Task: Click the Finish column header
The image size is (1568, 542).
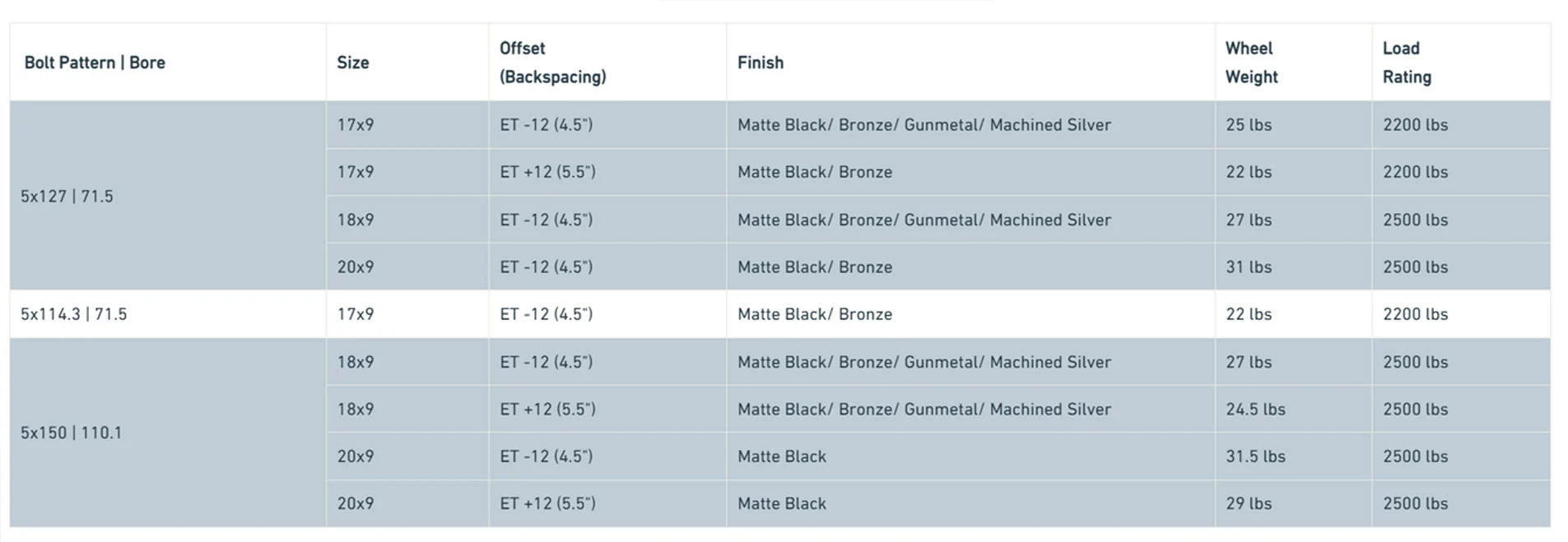Action: tap(760, 63)
